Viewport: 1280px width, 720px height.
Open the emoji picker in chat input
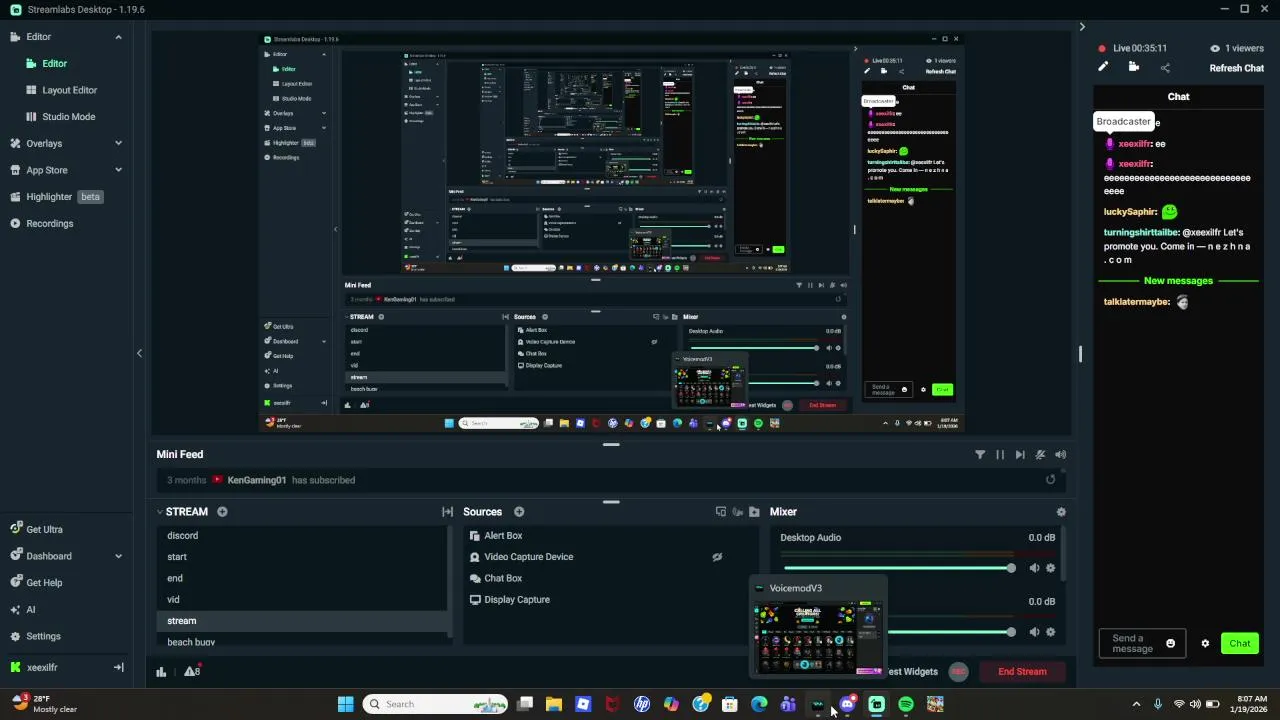click(1171, 644)
